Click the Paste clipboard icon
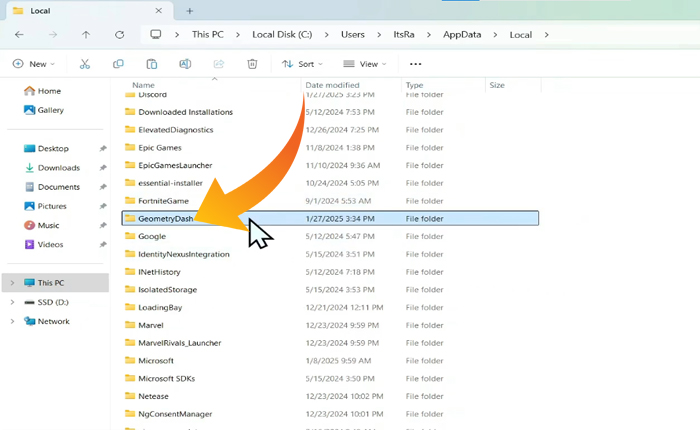Screen dimensions: 700x430 tap(151, 64)
